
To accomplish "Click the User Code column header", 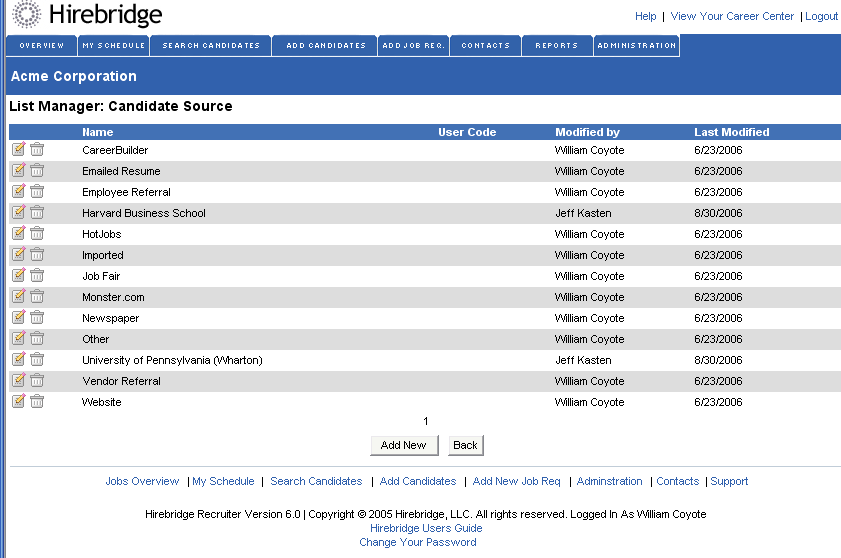I will point(467,132).
